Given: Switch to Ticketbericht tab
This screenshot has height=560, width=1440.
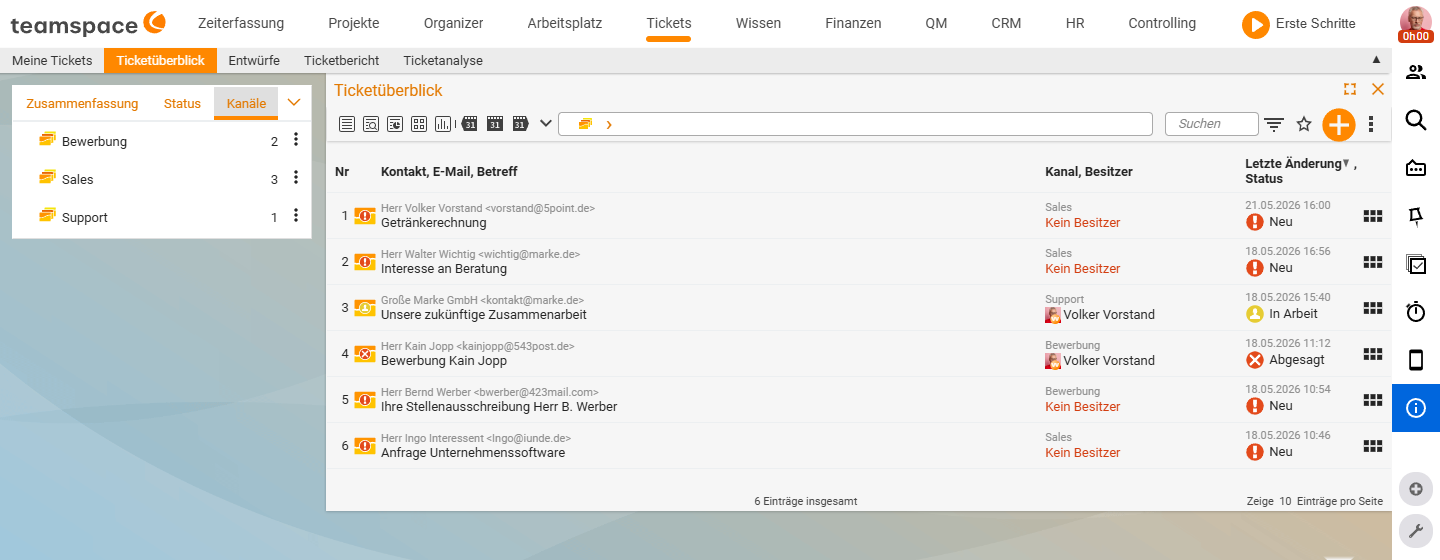Looking at the screenshot, I should [342, 60].
